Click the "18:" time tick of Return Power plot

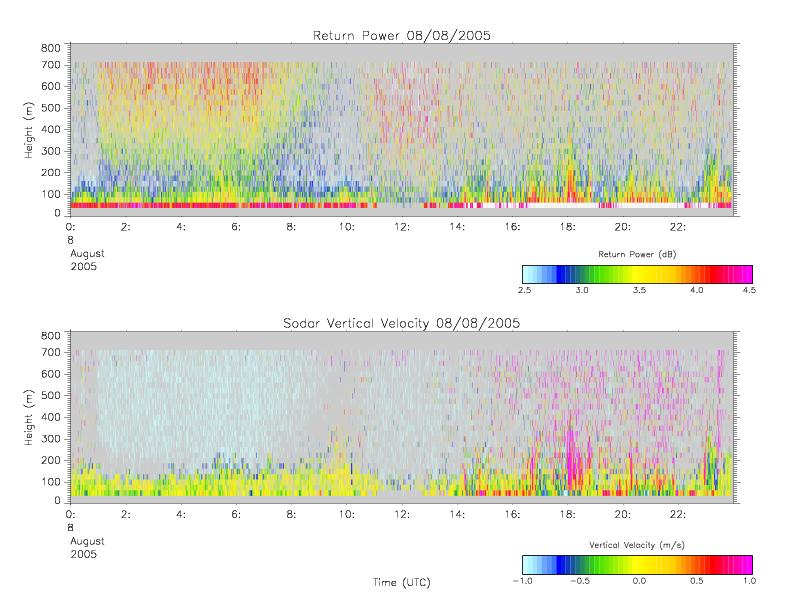(x=568, y=227)
